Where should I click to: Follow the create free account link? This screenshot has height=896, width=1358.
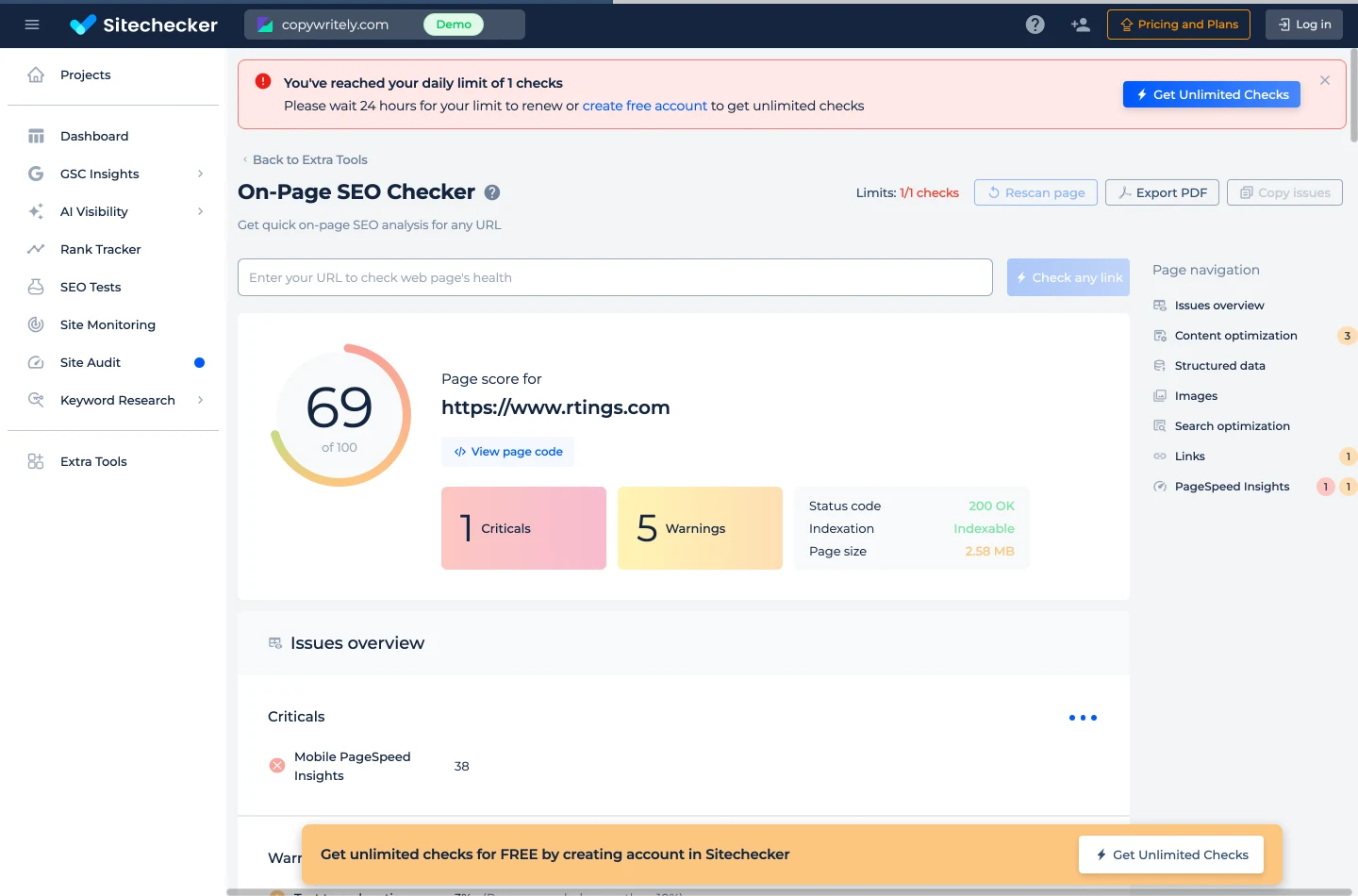point(645,106)
